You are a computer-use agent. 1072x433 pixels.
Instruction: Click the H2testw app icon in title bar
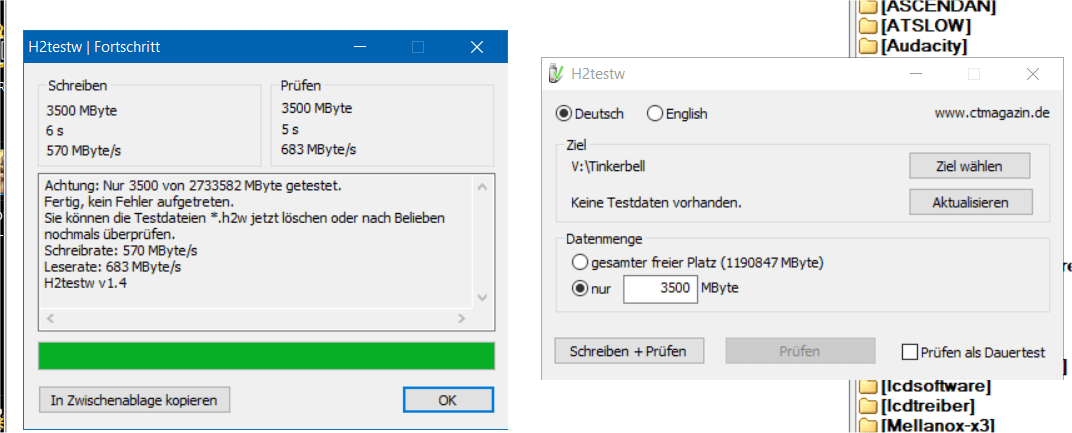[557, 74]
